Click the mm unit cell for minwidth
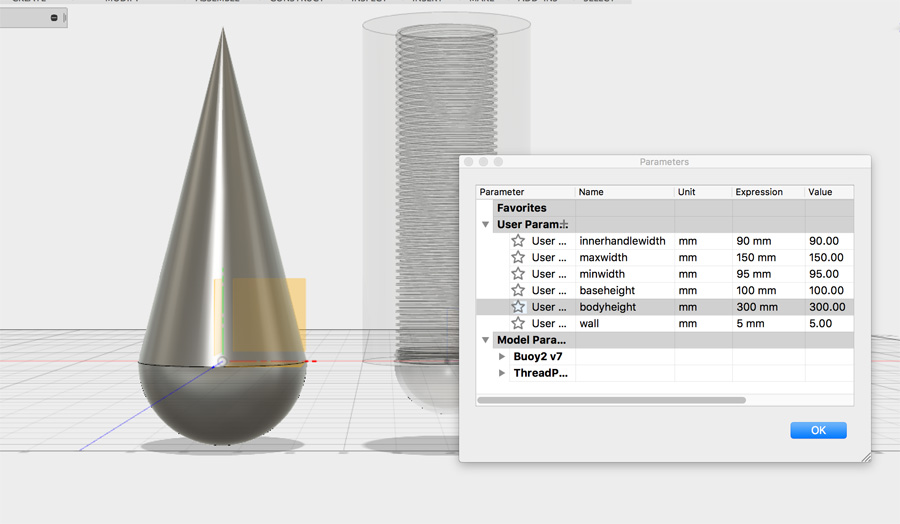Image resolution: width=900 pixels, height=524 pixels. 703,274
